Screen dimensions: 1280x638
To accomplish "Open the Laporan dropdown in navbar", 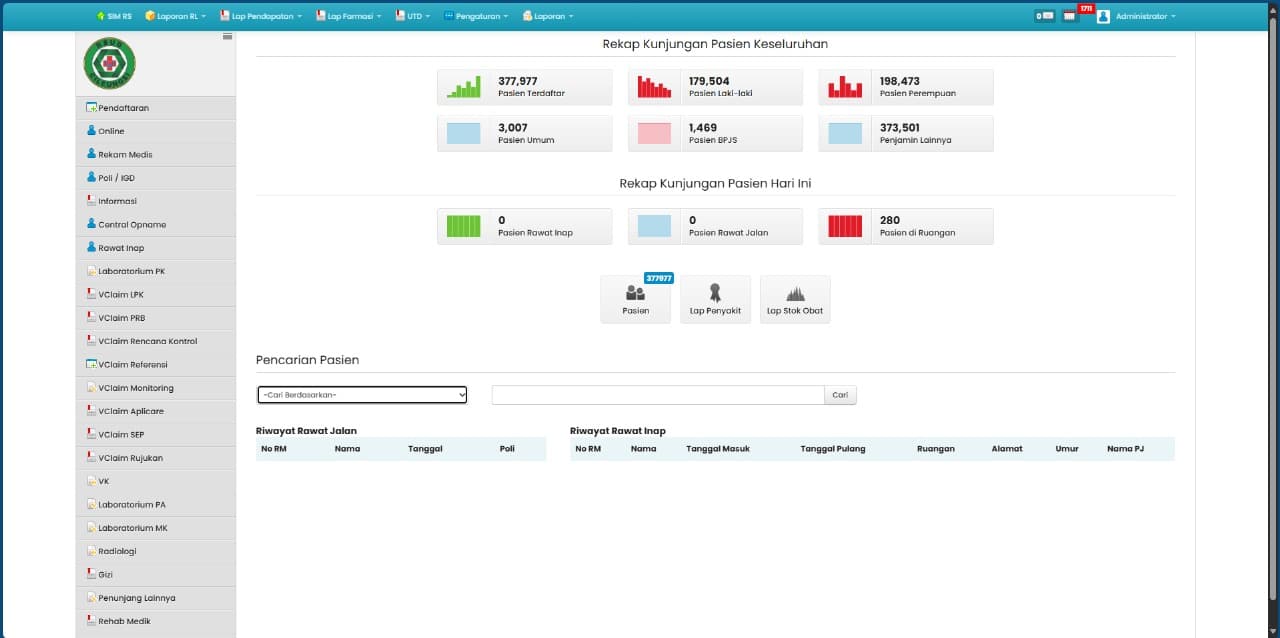I will [x=548, y=16].
